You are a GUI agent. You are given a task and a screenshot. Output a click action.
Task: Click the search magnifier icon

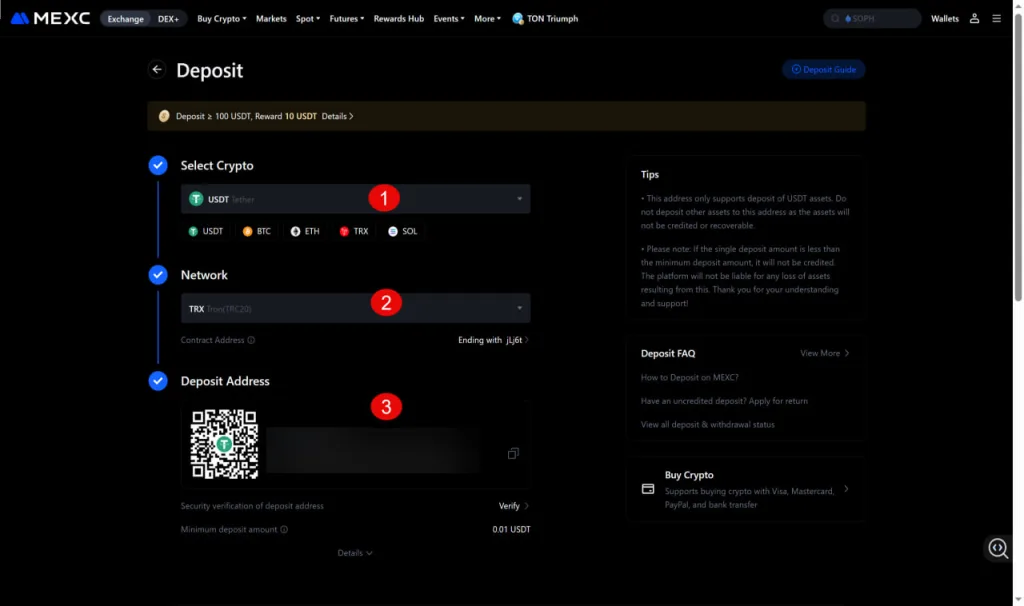835,18
